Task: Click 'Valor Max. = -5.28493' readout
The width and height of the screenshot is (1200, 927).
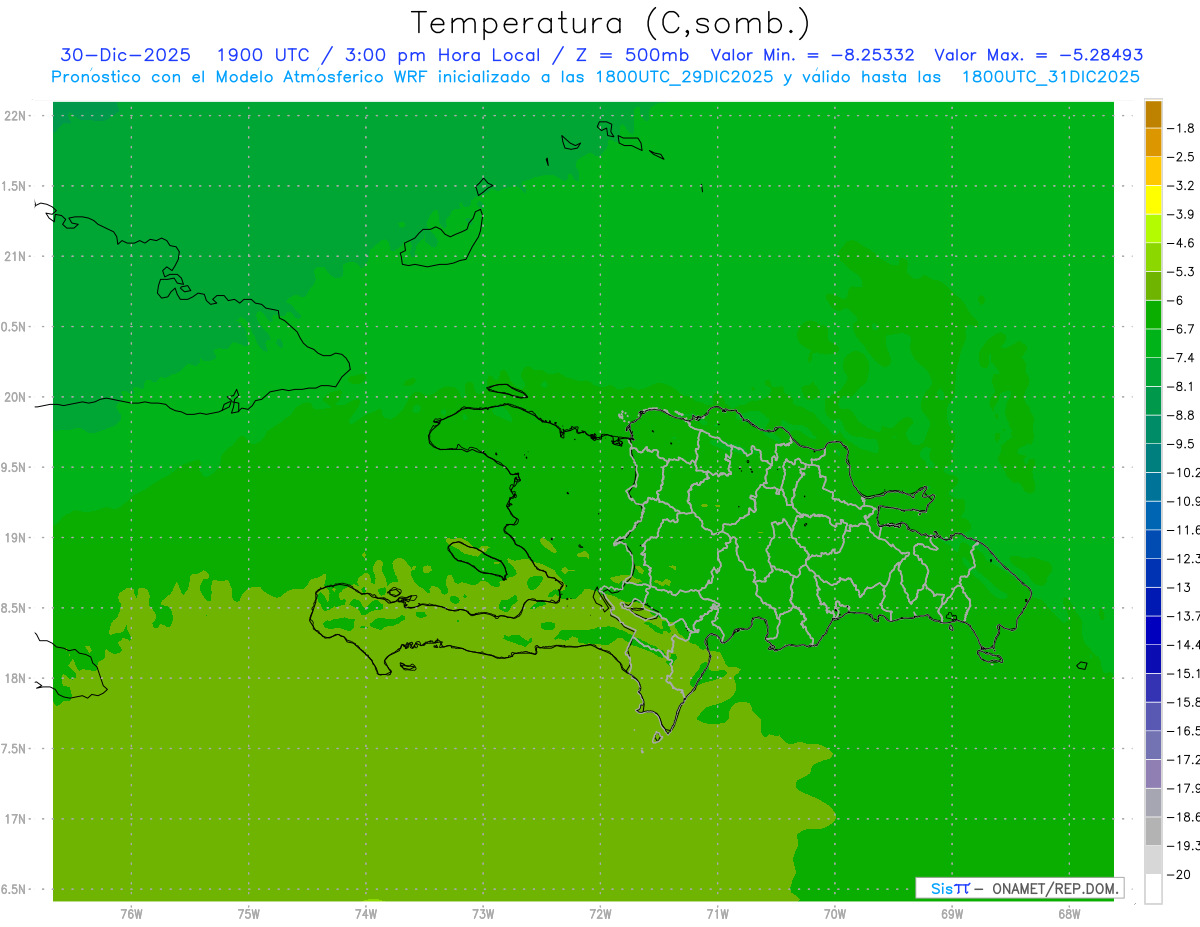Action: (1039, 55)
